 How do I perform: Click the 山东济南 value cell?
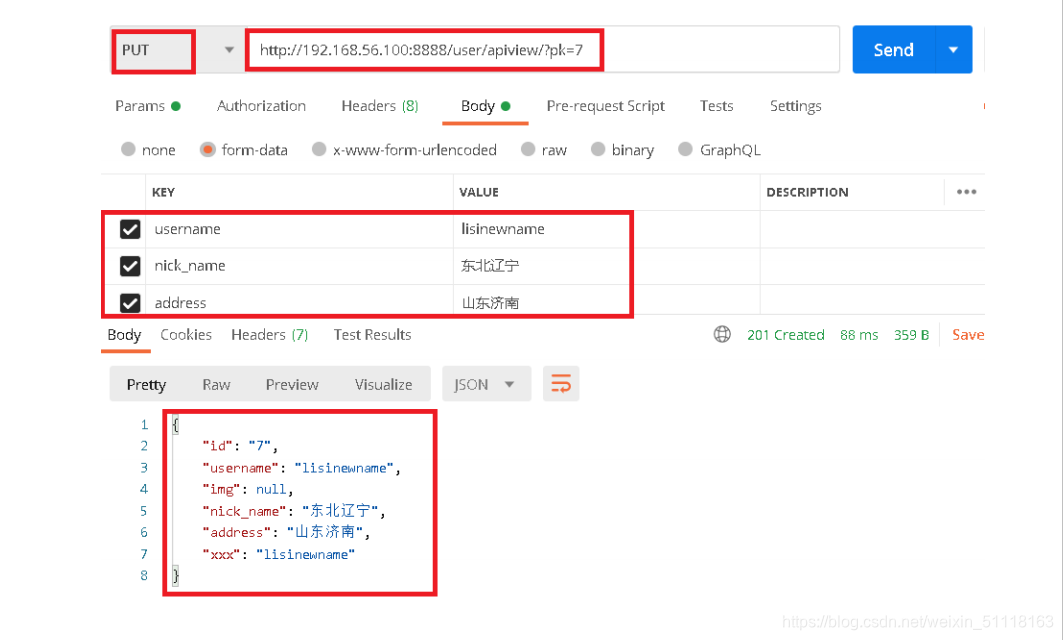click(x=607, y=302)
